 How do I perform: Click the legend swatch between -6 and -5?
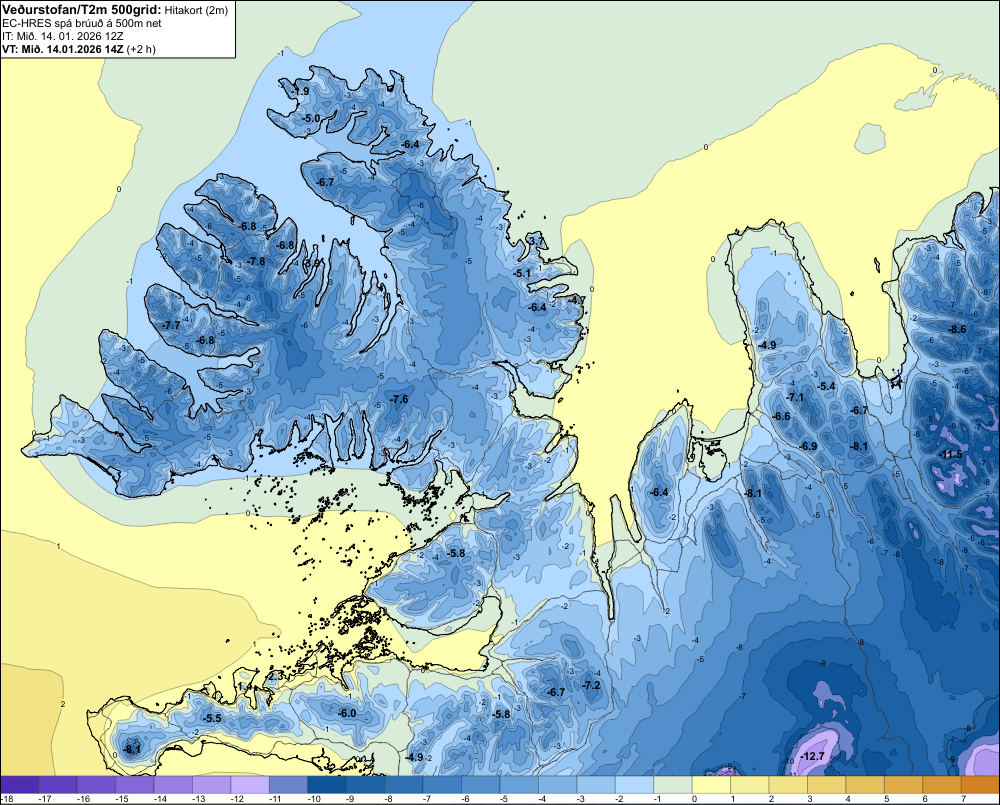click(481, 785)
